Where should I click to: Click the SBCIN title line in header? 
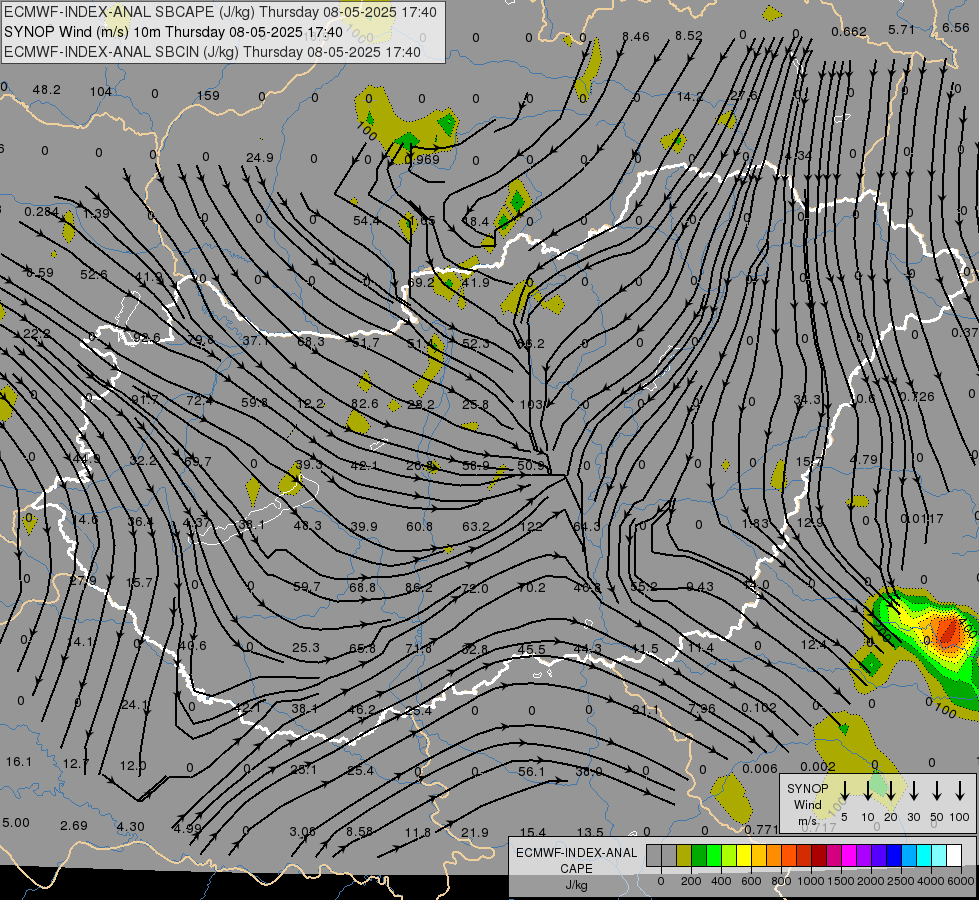click(x=212, y=52)
